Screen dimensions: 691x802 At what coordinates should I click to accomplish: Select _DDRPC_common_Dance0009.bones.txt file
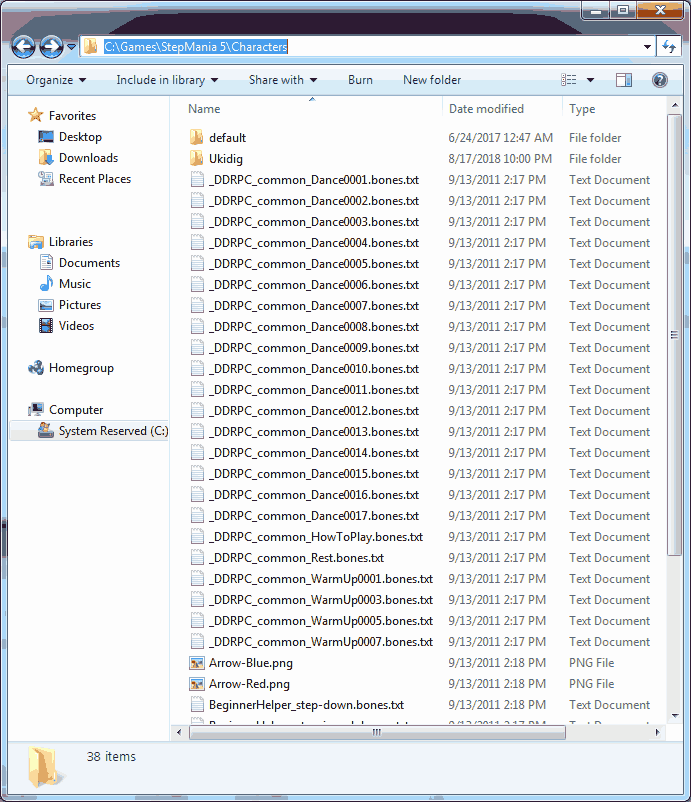(x=314, y=348)
